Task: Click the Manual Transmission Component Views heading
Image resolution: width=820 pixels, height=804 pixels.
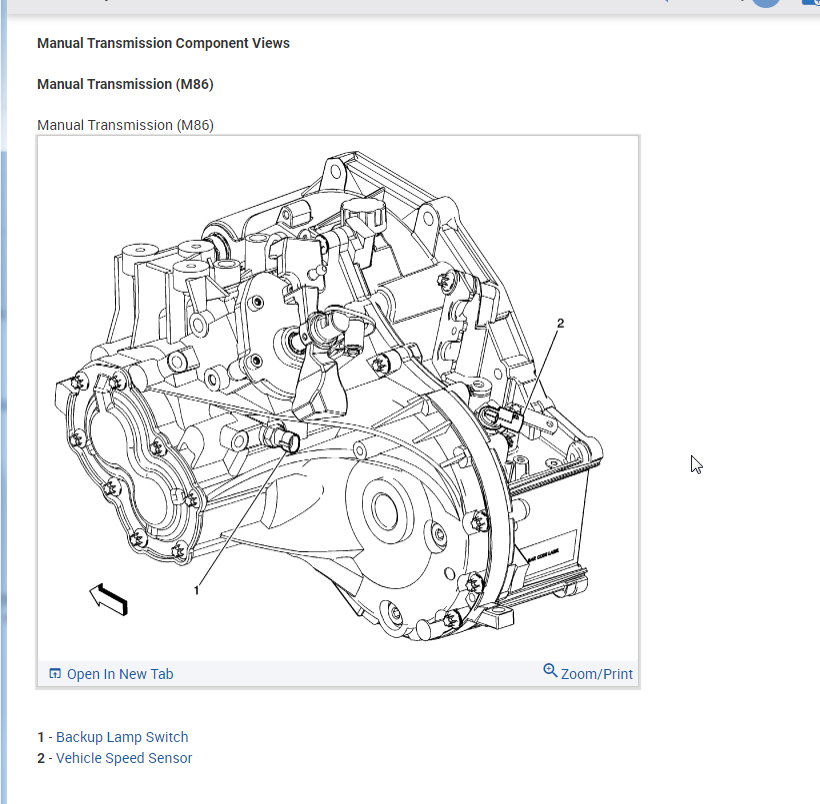Action: (163, 43)
